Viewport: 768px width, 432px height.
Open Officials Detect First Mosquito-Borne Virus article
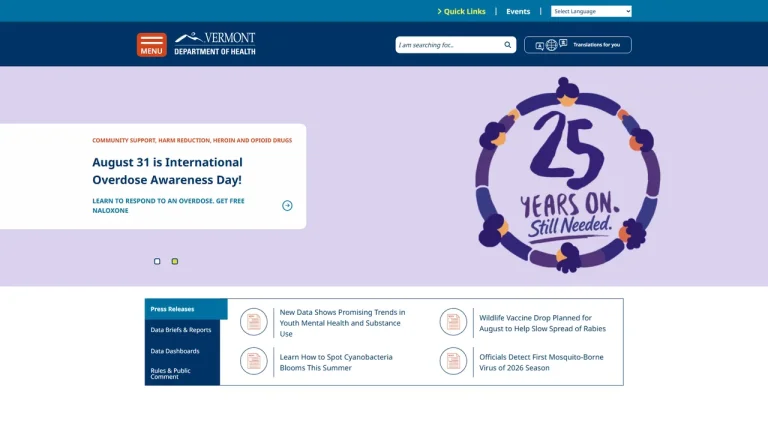pos(541,362)
